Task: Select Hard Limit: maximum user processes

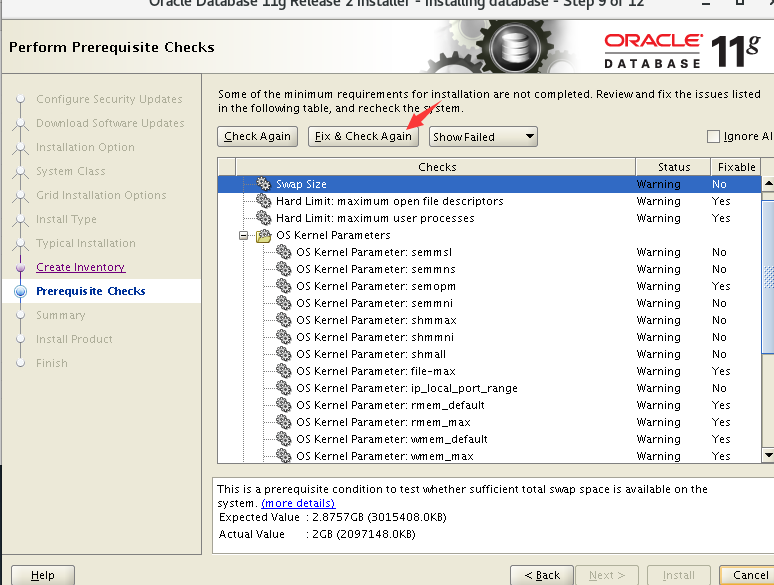Action: pyautogui.click(x=489, y=218)
